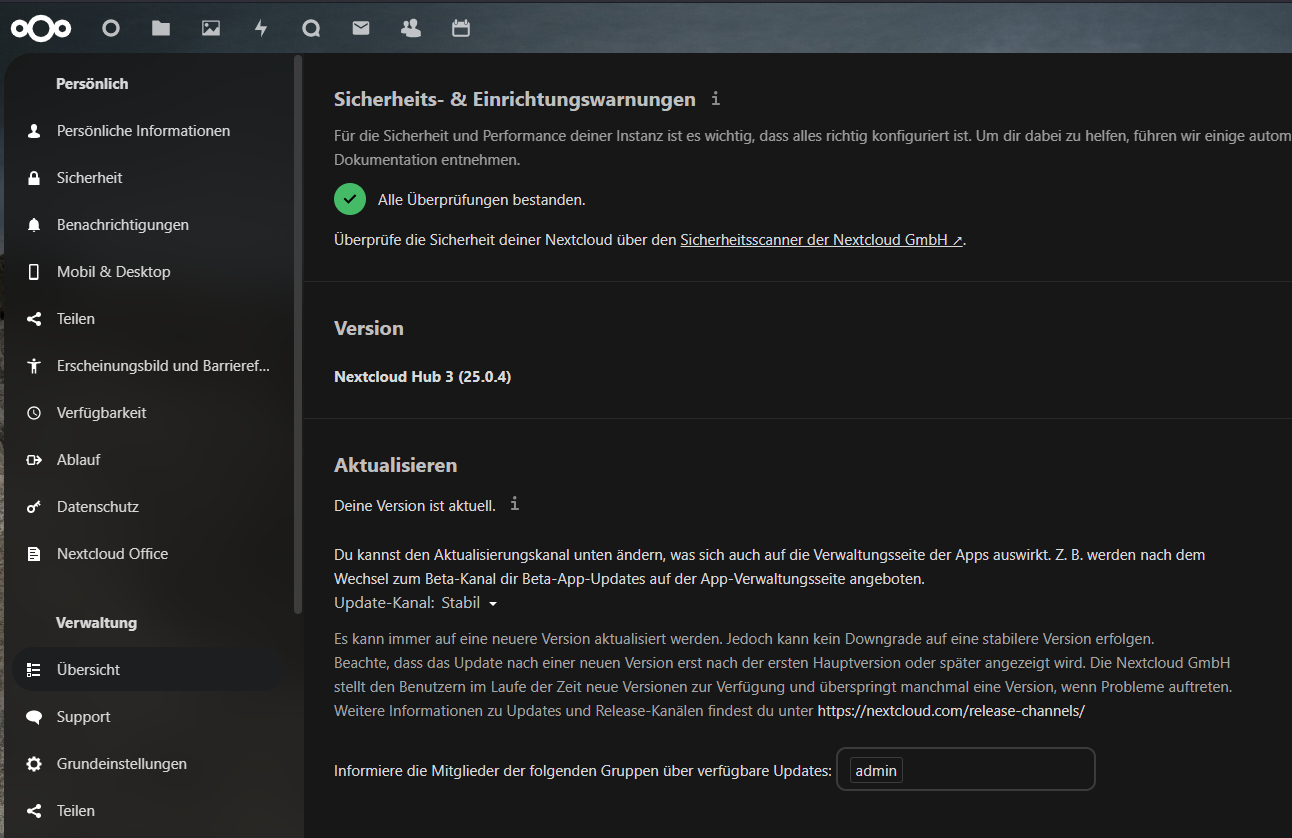Click the admin group tag
Viewport: 1292px width, 838px height.
pos(876,770)
